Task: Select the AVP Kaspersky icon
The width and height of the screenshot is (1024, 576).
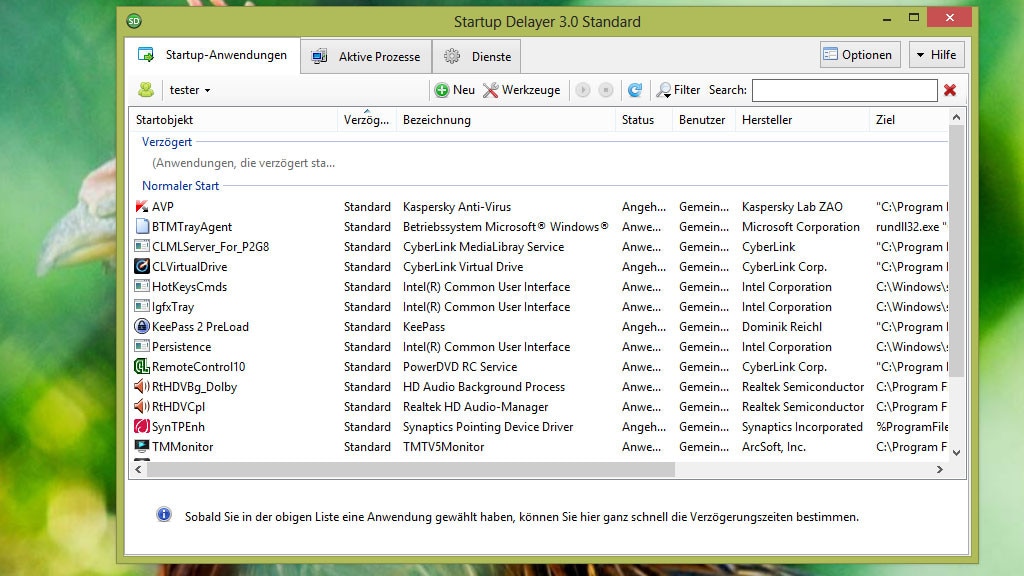Action: point(142,206)
